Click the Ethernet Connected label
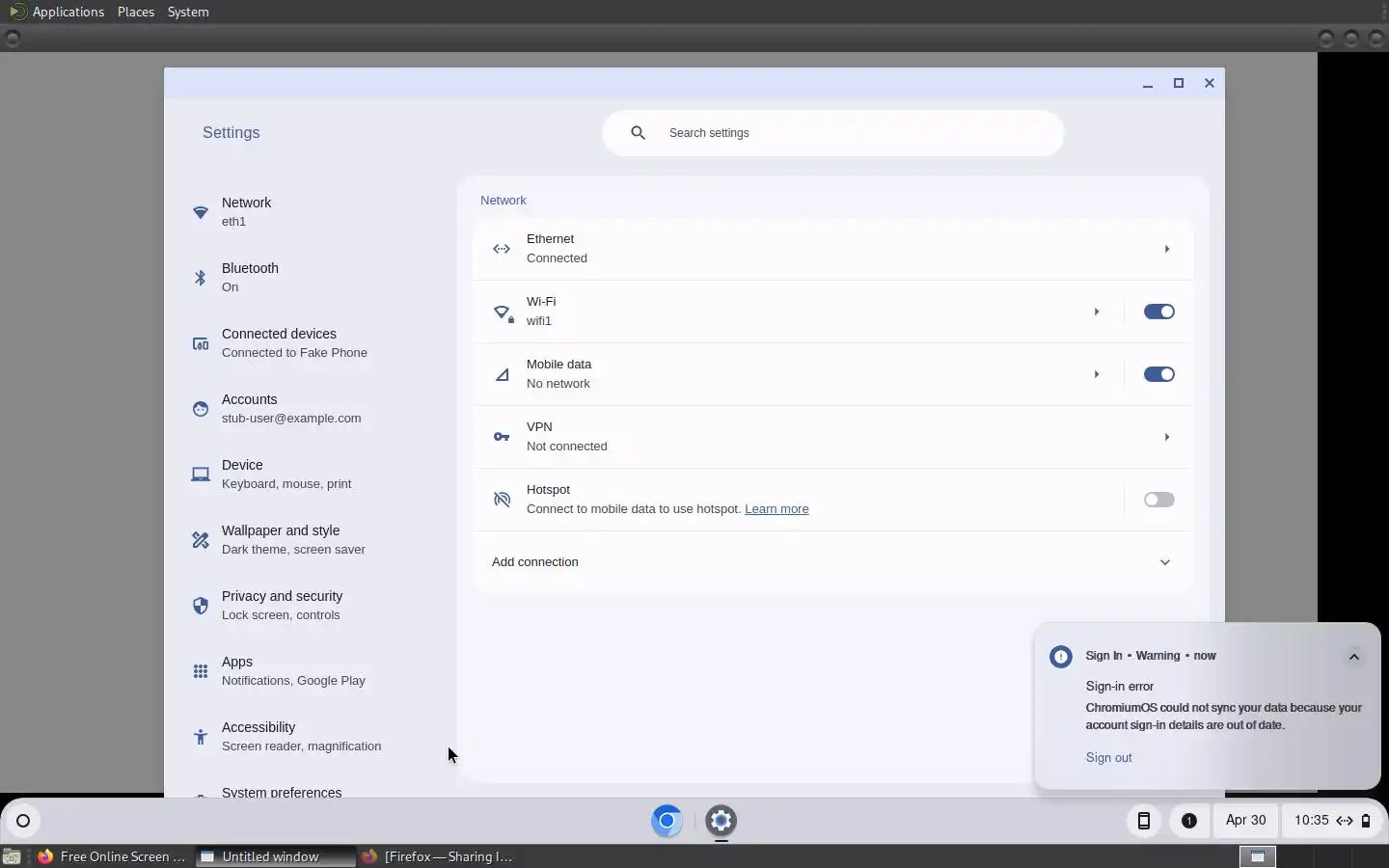Screen dimensions: 1389x868 click(x=557, y=258)
